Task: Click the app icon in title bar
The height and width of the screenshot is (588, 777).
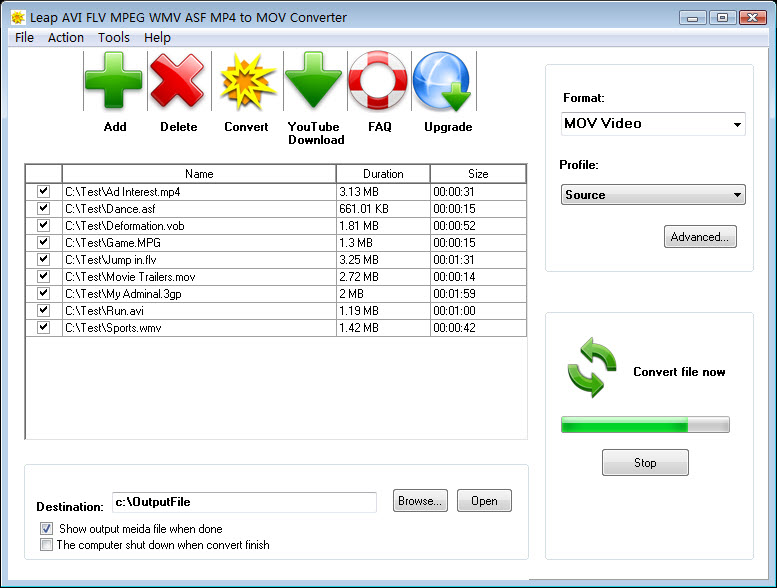Action: click(18, 18)
